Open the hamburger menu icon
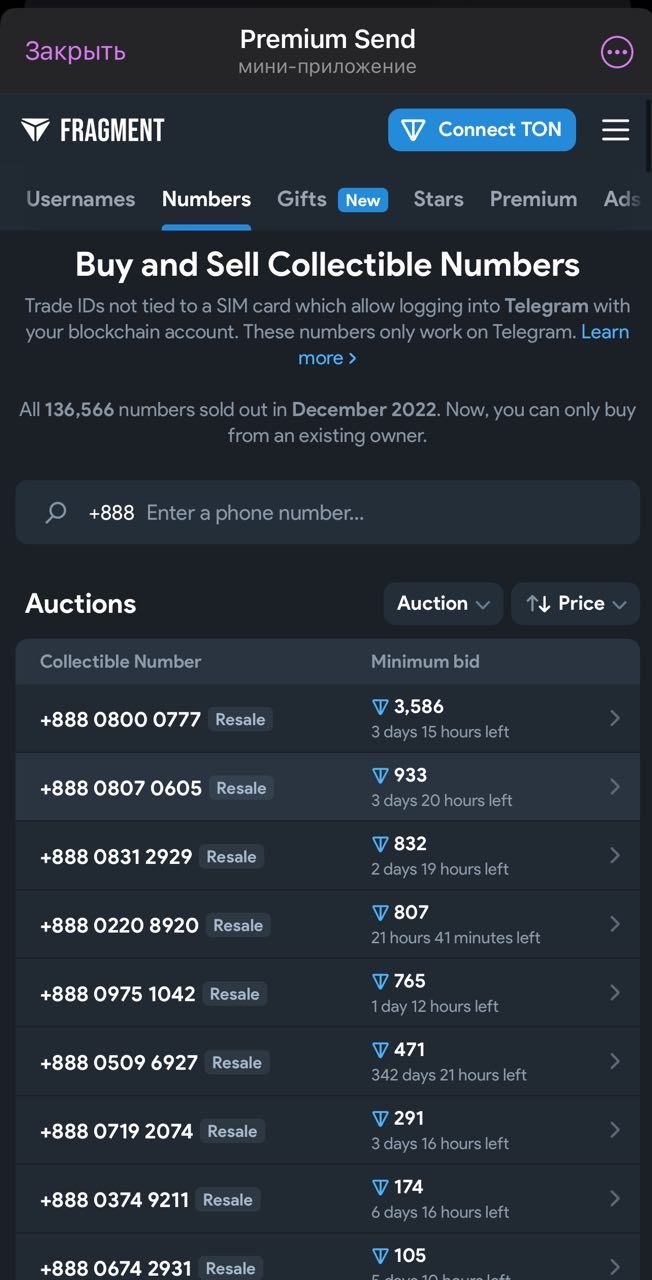Screen dimensions: 652x1280 (x=616, y=129)
